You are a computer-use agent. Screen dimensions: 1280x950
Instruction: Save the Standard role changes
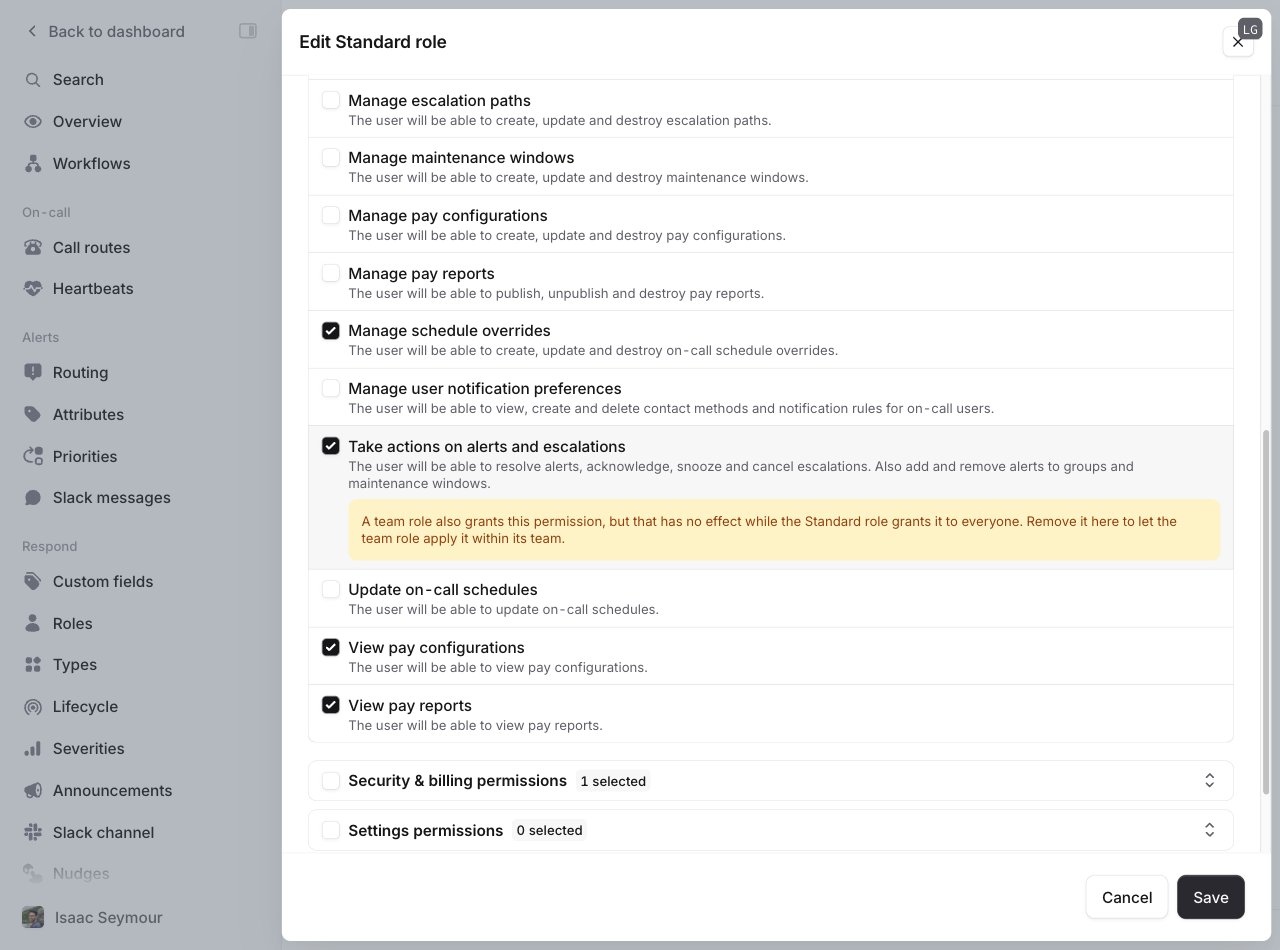tap(1210, 897)
